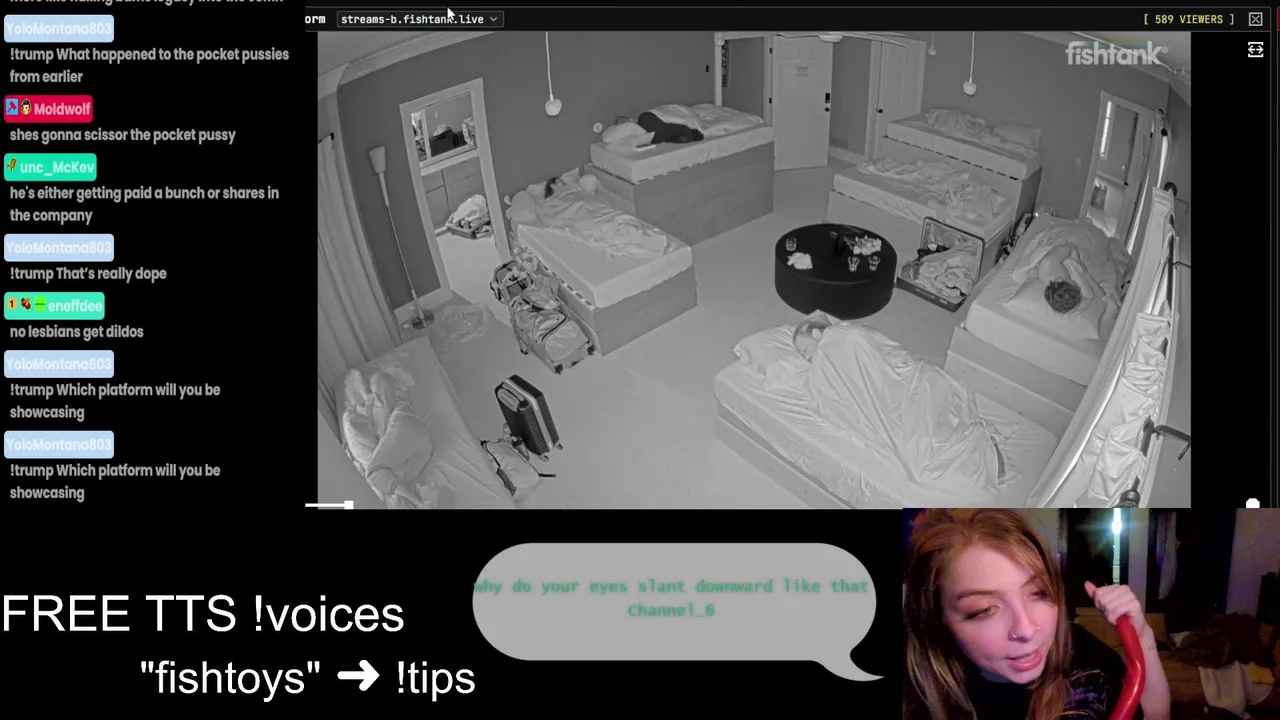This screenshot has height=720, width=1280.
Task: Open the streams-b.fishtank.live server dropdown
Action: coord(419,19)
